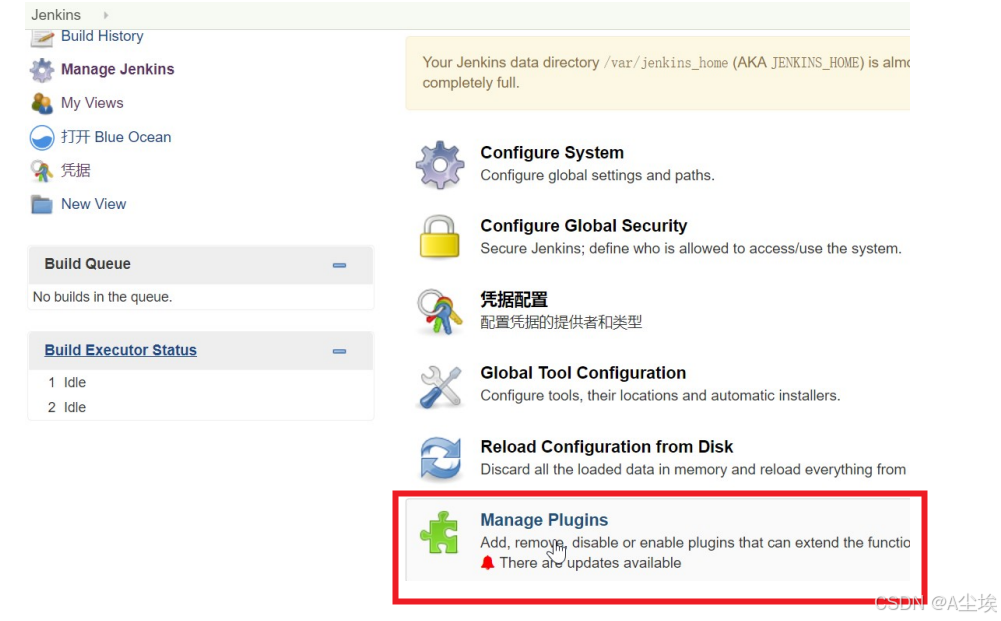The image size is (1001, 621).
Task: Click 'Configure global settings and paths.' description
Action: click(598, 176)
